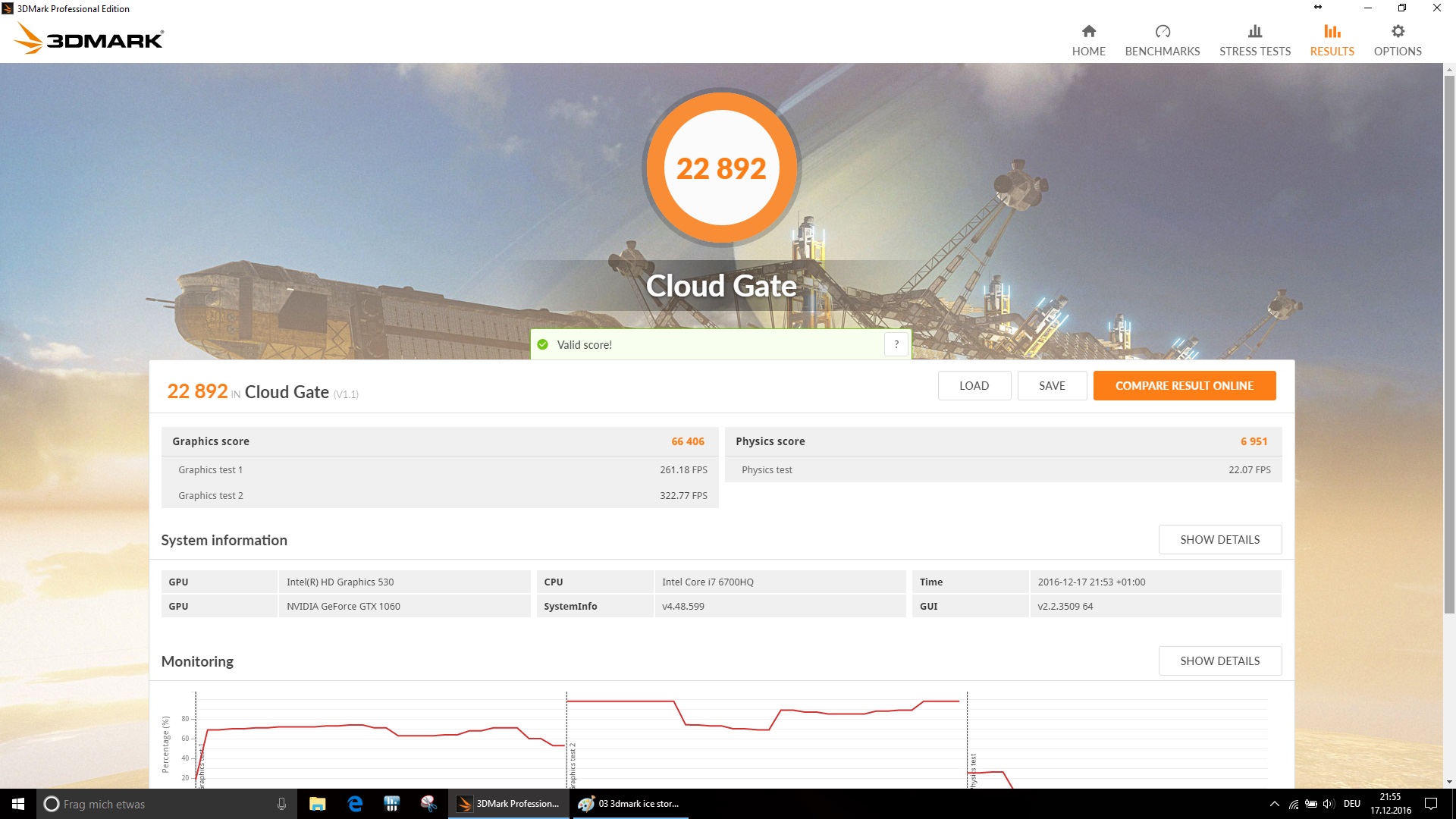Show details for System information
This screenshot has width=1456, height=819.
coord(1219,540)
